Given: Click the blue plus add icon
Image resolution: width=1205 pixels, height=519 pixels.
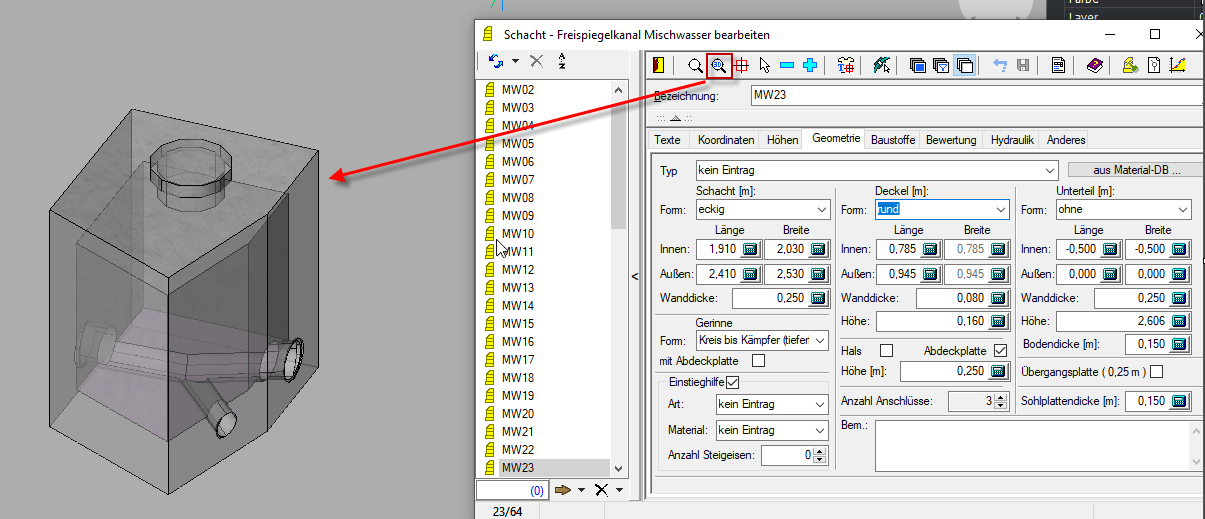Looking at the screenshot, I should 810,66.
